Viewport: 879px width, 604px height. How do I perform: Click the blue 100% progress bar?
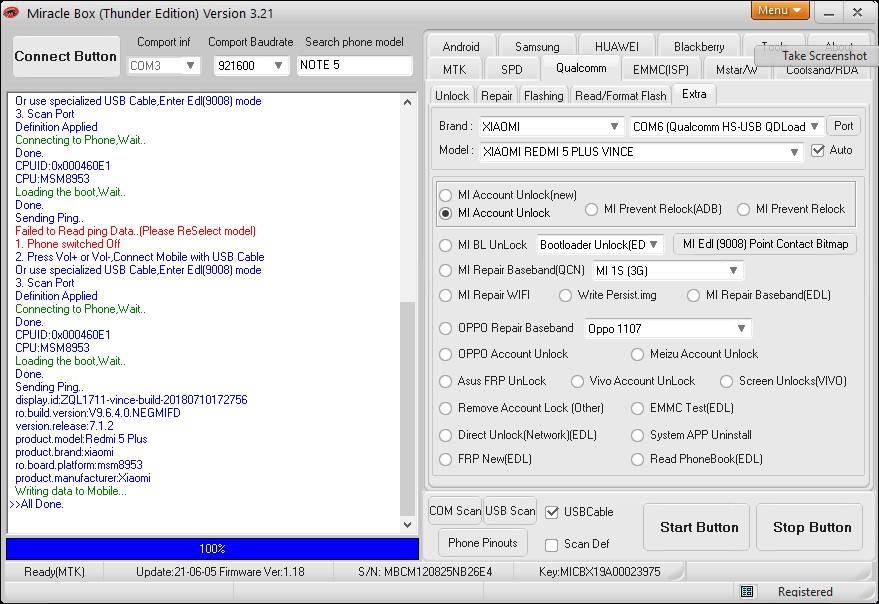212,548
